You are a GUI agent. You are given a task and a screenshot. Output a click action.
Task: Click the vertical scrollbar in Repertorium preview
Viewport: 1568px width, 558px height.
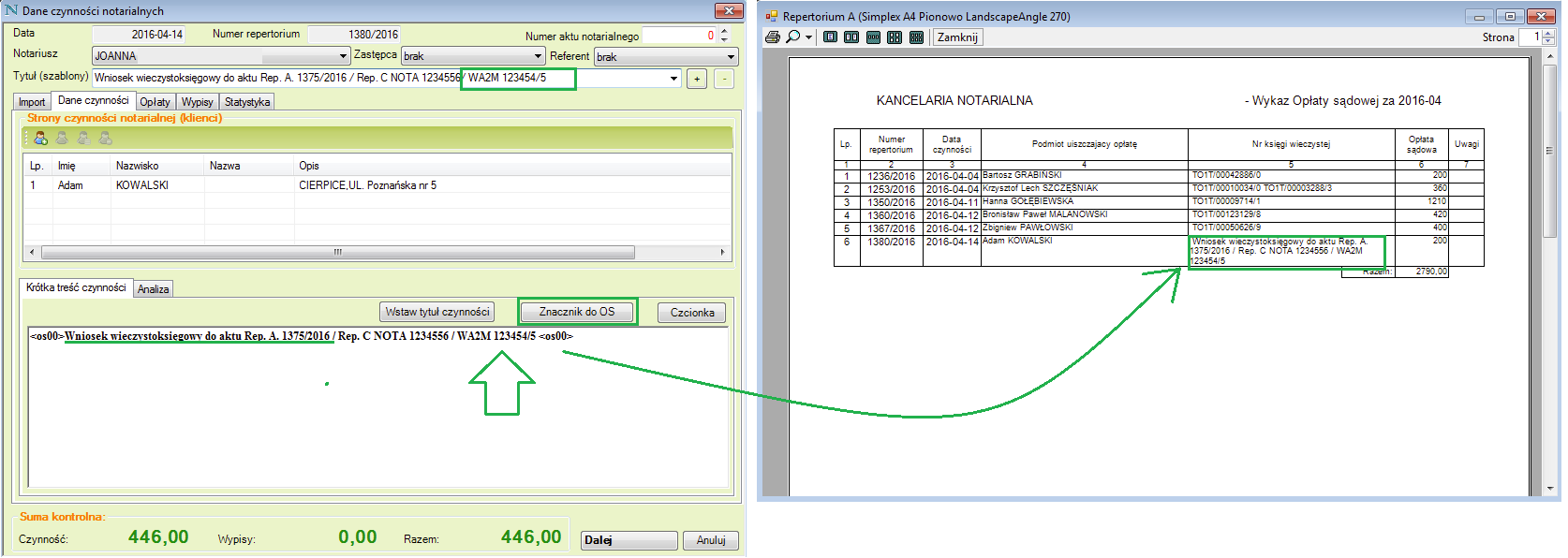point(1548,150)
